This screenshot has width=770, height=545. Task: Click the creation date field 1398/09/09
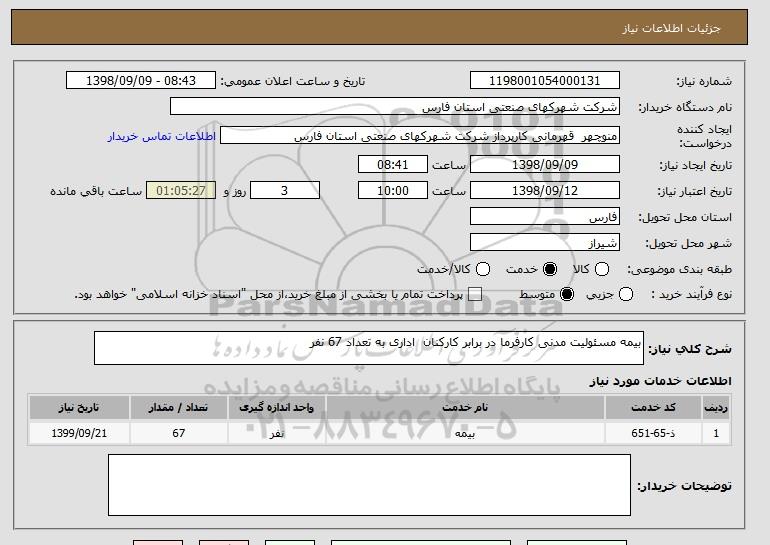545,164
